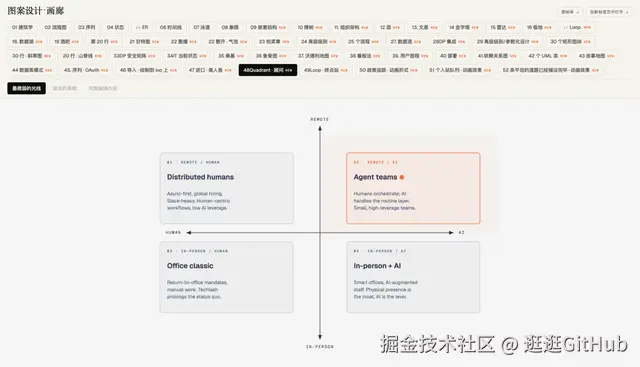Go to the 29 tab

[x=507, y=42]
